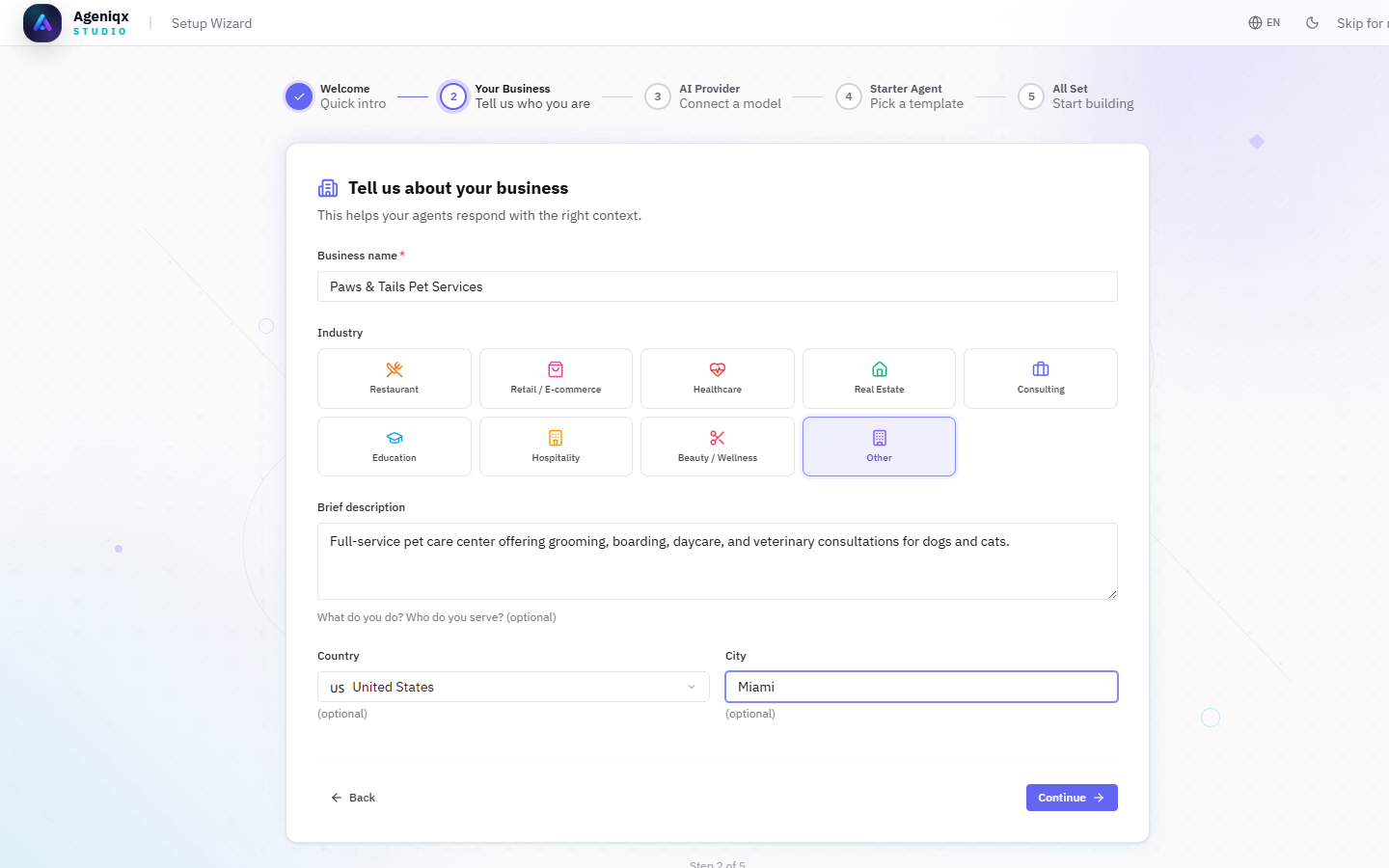The width and height of the screenshot is (1389, 868).
Task: Click the Setup Wizard header label
Action: pos(211,23)
